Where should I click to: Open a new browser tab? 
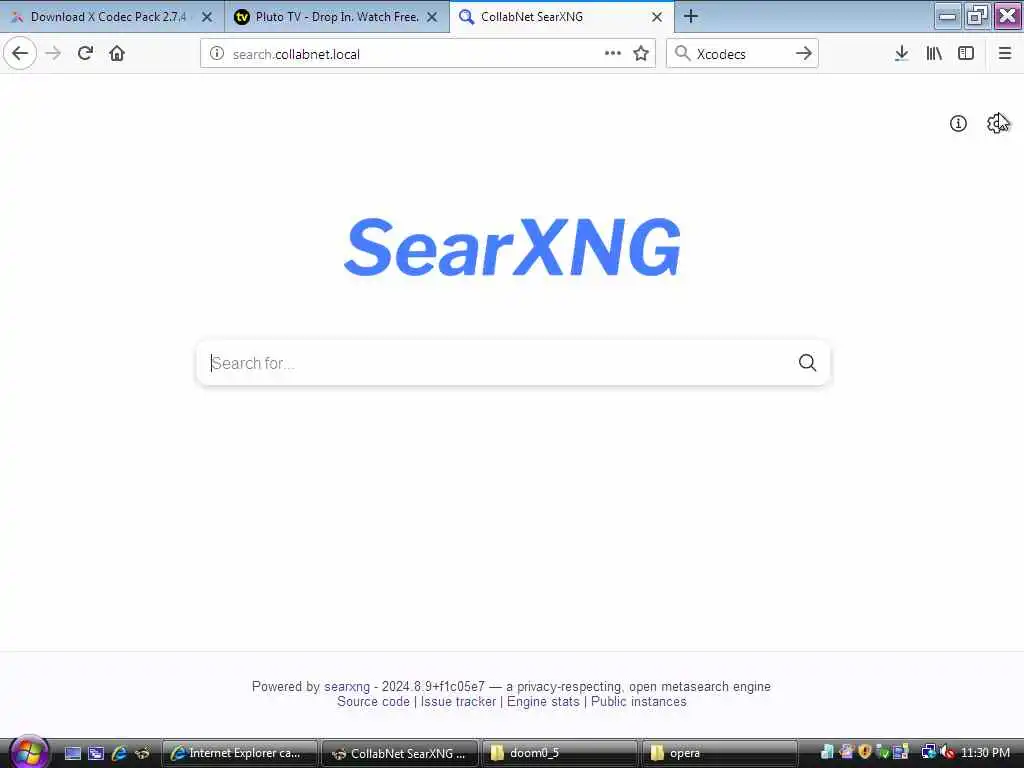tap(691, 16)
